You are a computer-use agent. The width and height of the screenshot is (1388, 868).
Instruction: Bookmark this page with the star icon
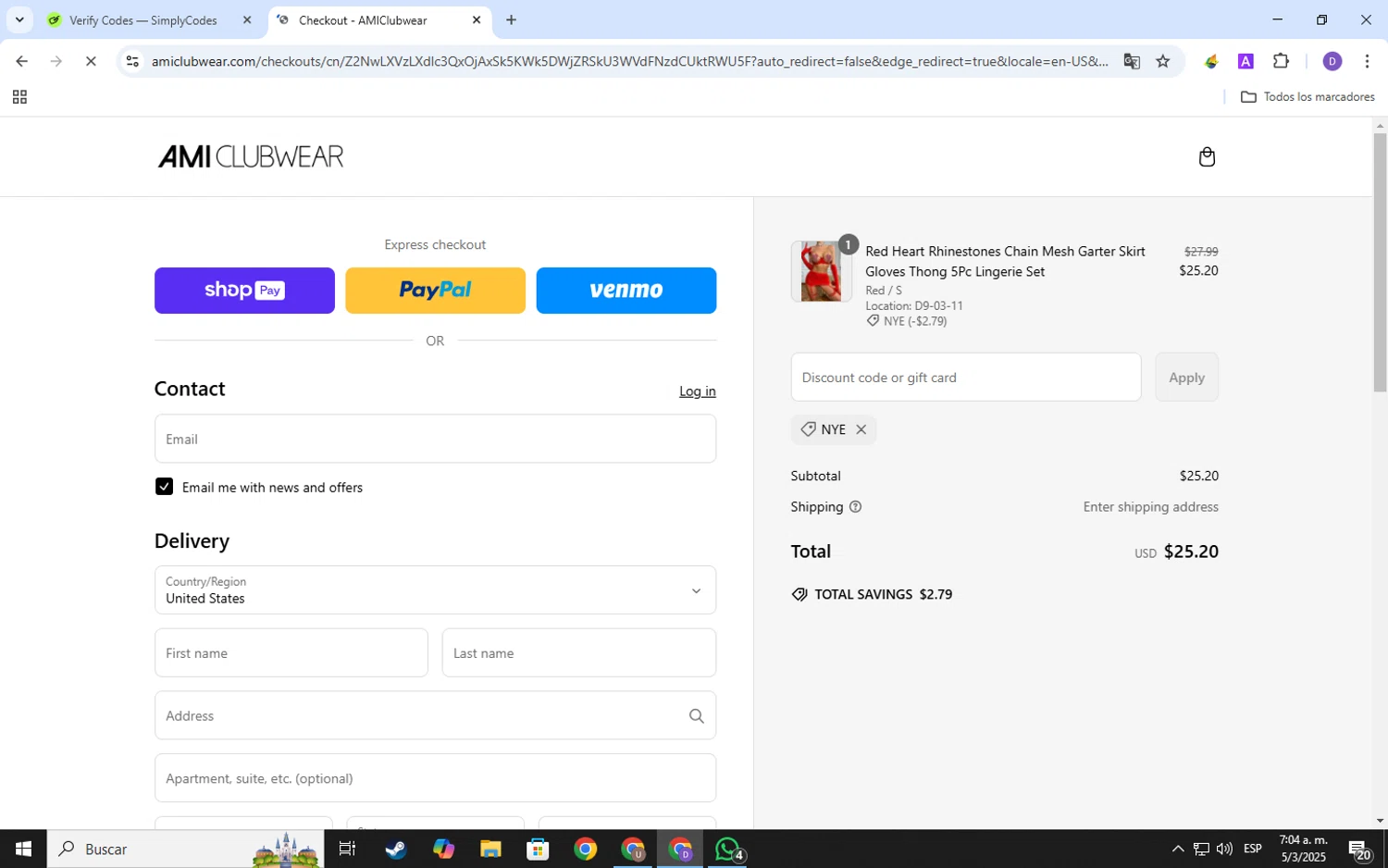pyautogui.click(x=1163, y=61)
